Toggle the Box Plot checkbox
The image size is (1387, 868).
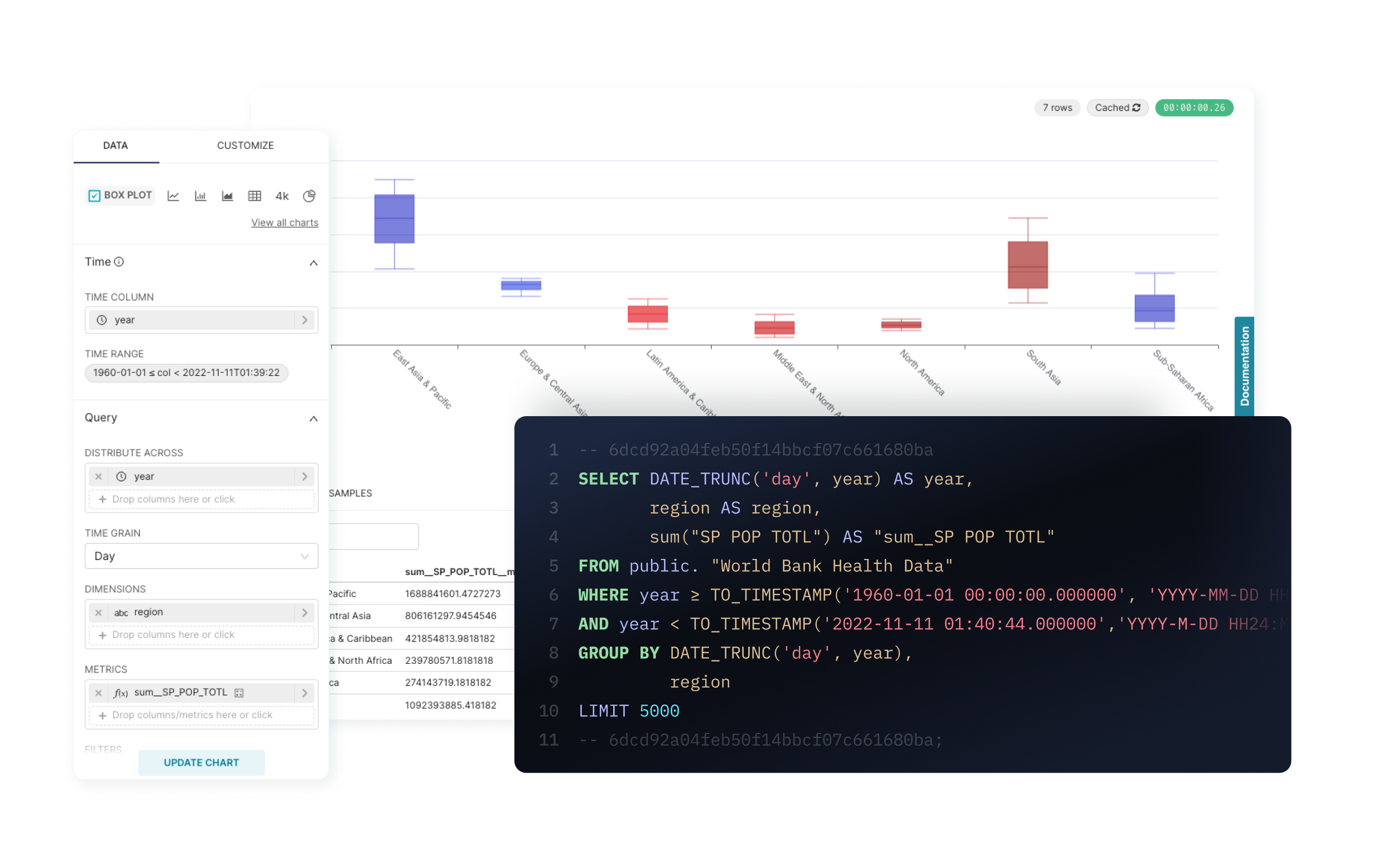(x=95, y=196)
